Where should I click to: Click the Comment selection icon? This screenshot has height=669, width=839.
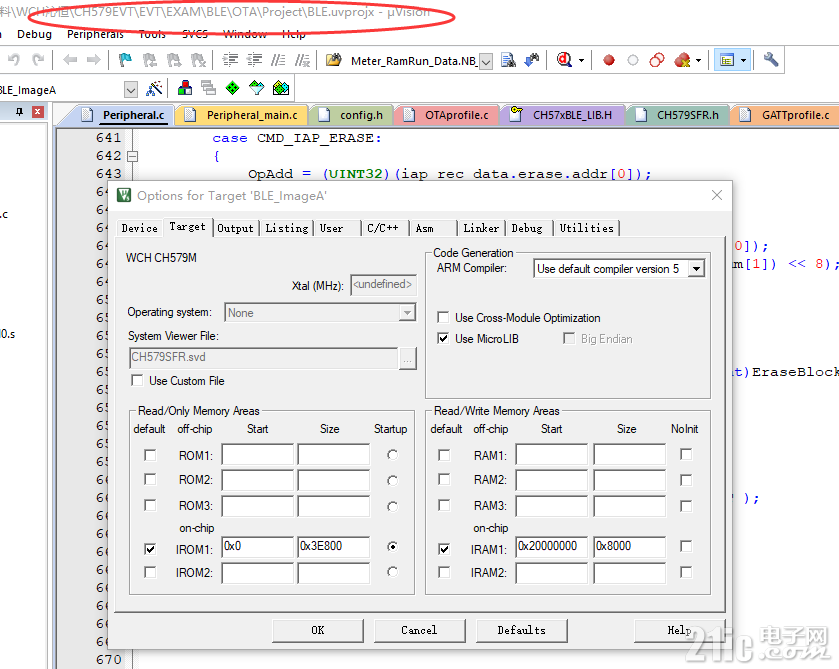(x=278, y=59)
